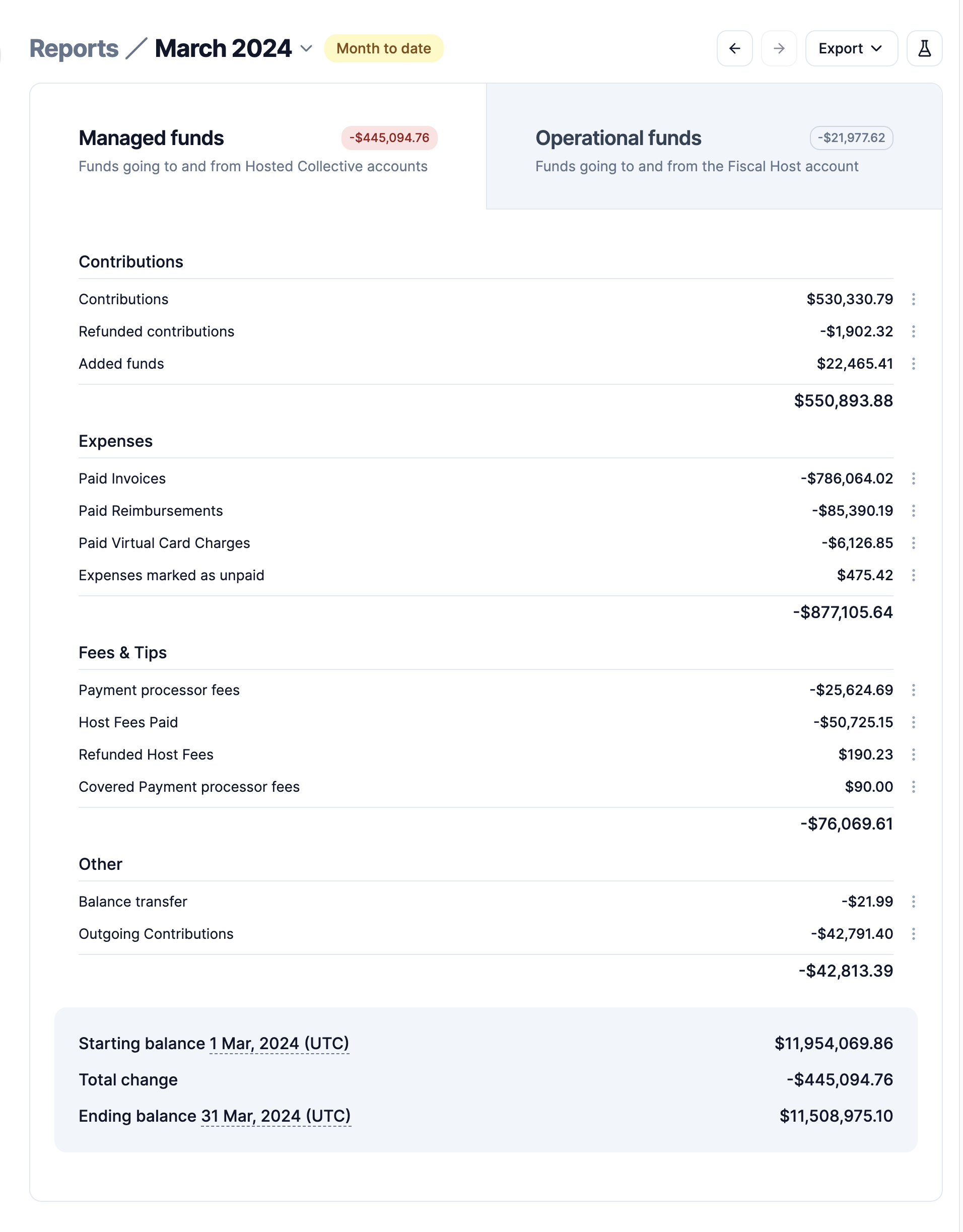Click the ending balance date 31 Mar, 2024
The width and height of the screenshot is (963, 1232).
[276, 1116]
